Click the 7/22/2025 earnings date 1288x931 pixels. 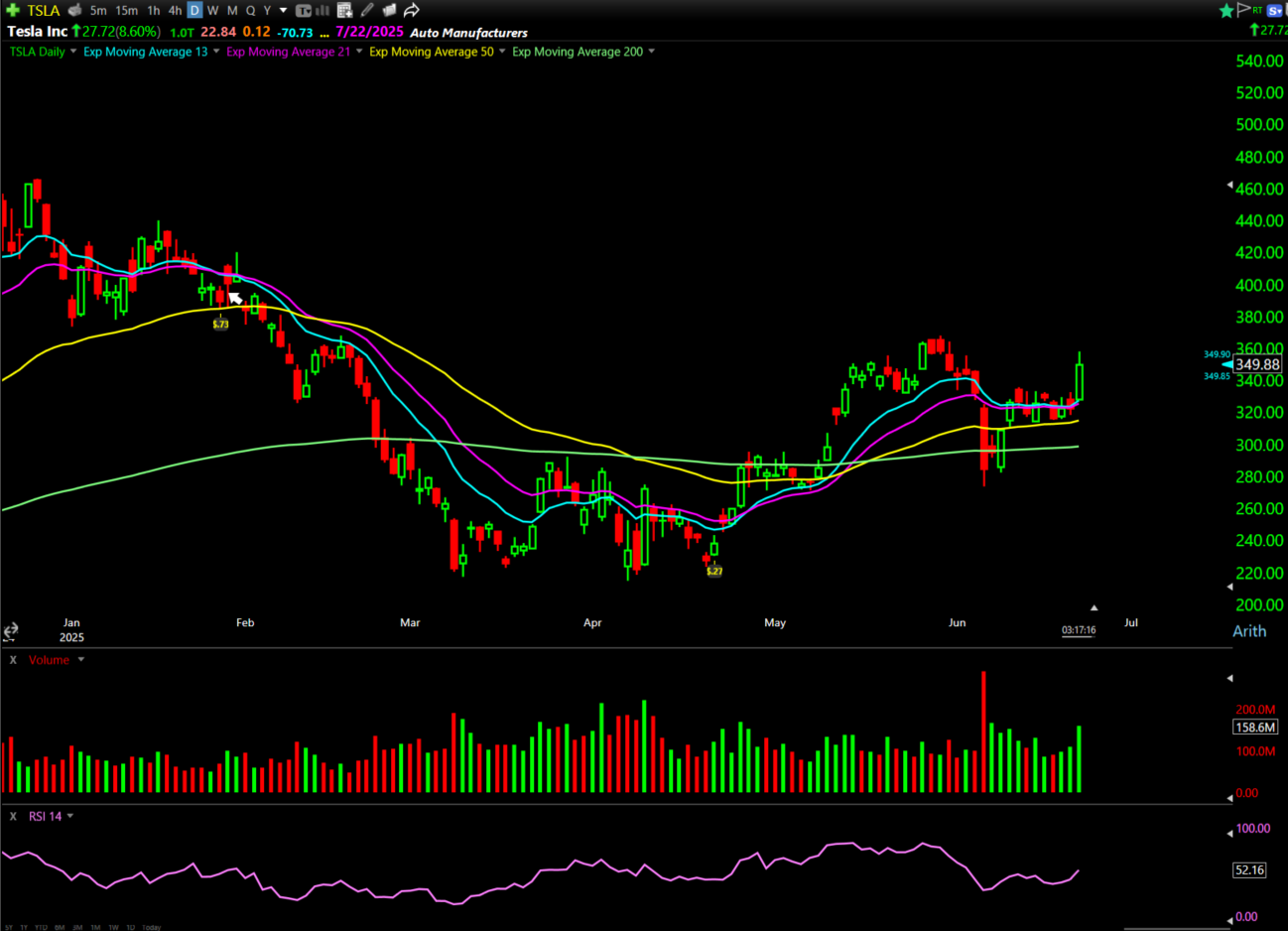[369, 32]
